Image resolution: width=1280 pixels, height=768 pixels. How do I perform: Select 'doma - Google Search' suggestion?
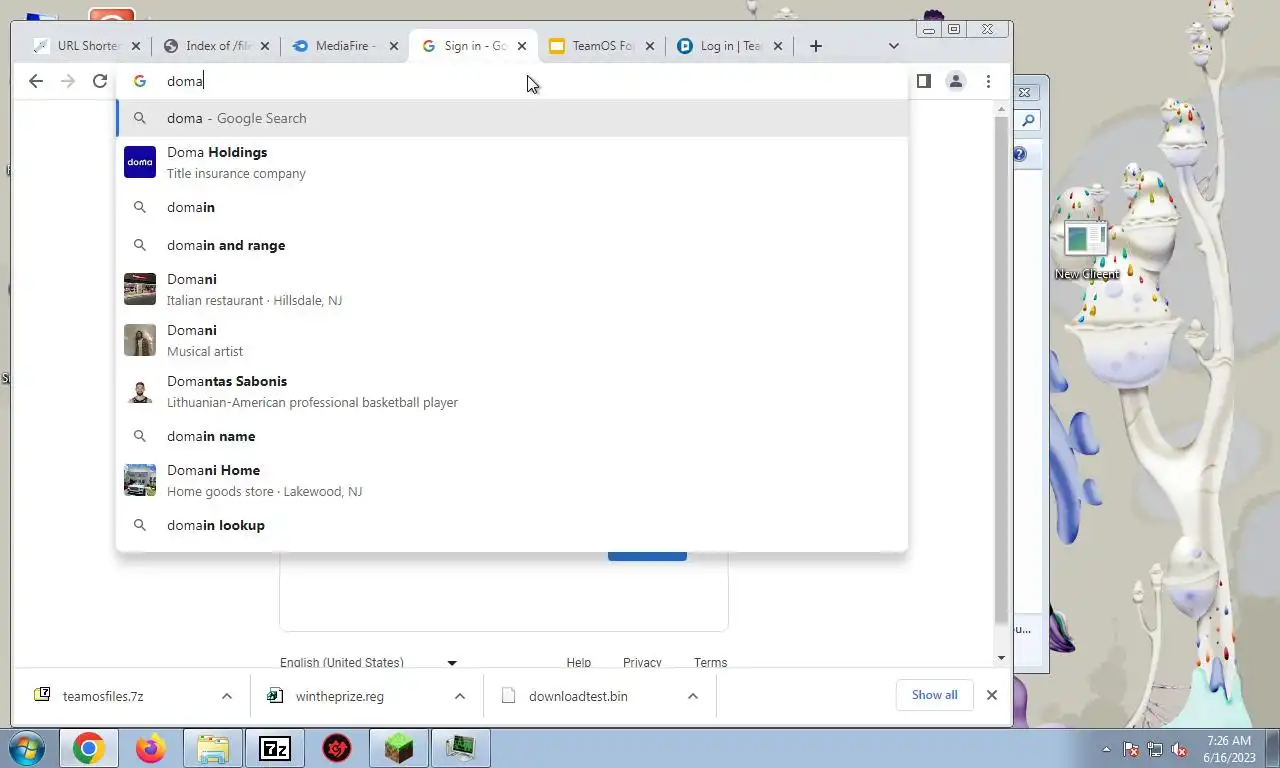(x=512, y=118)
